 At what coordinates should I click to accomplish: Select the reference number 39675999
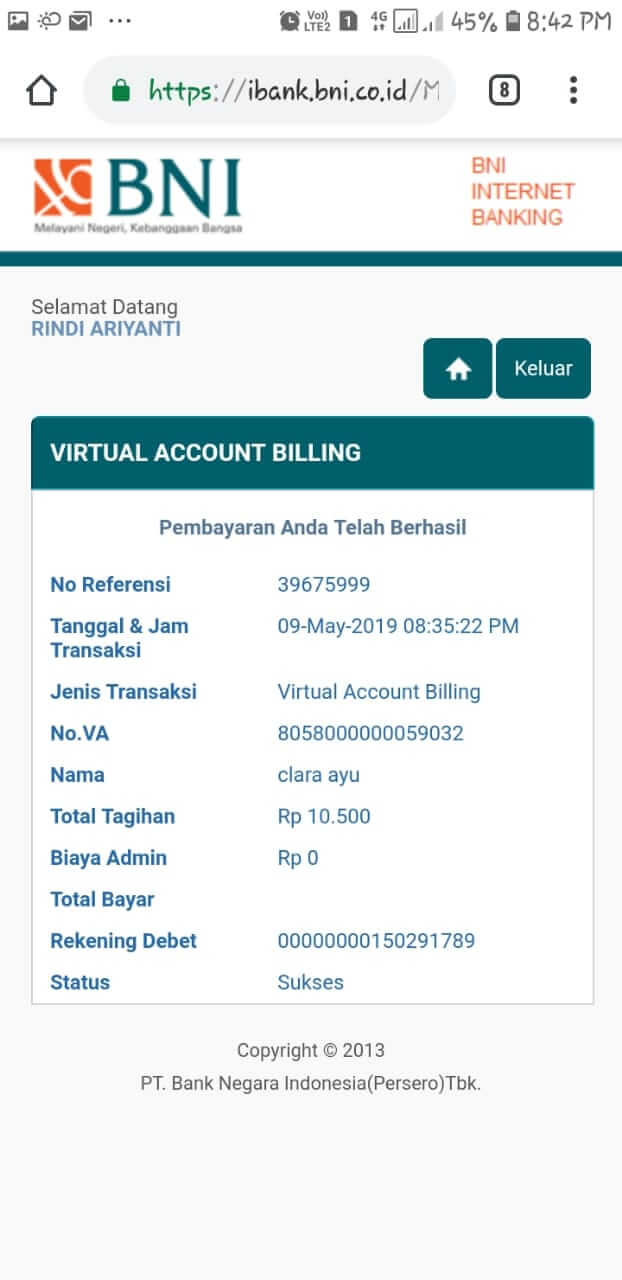coord(323,585)
